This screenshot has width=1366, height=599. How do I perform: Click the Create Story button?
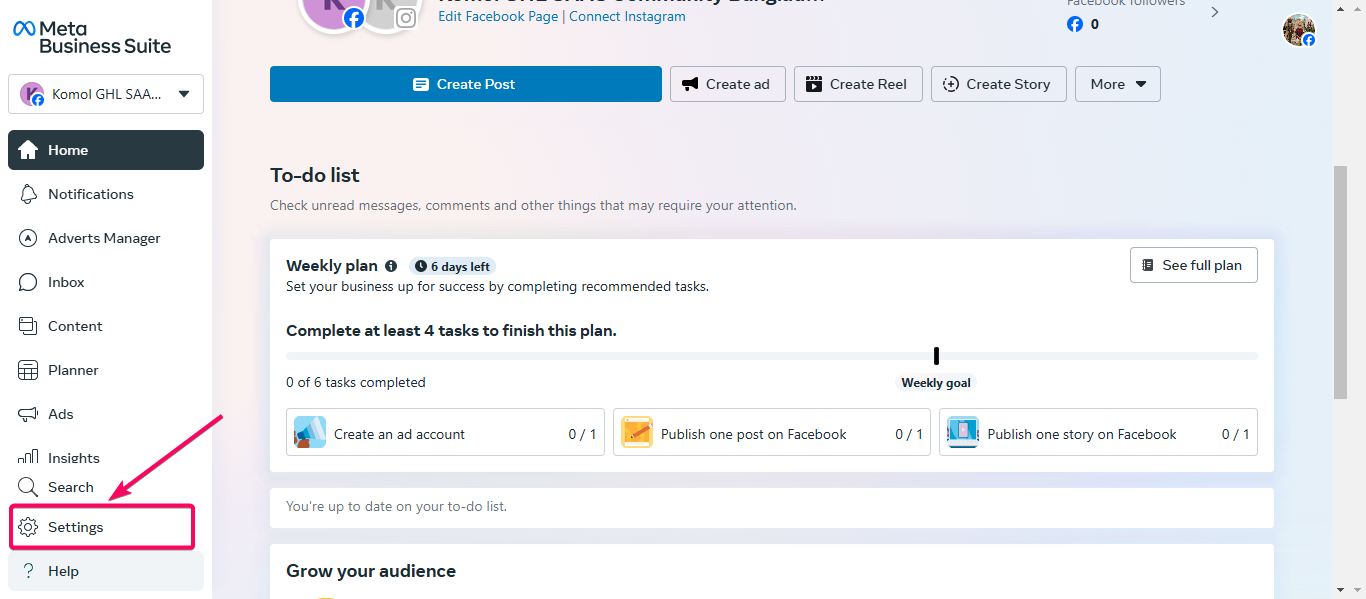999,84
